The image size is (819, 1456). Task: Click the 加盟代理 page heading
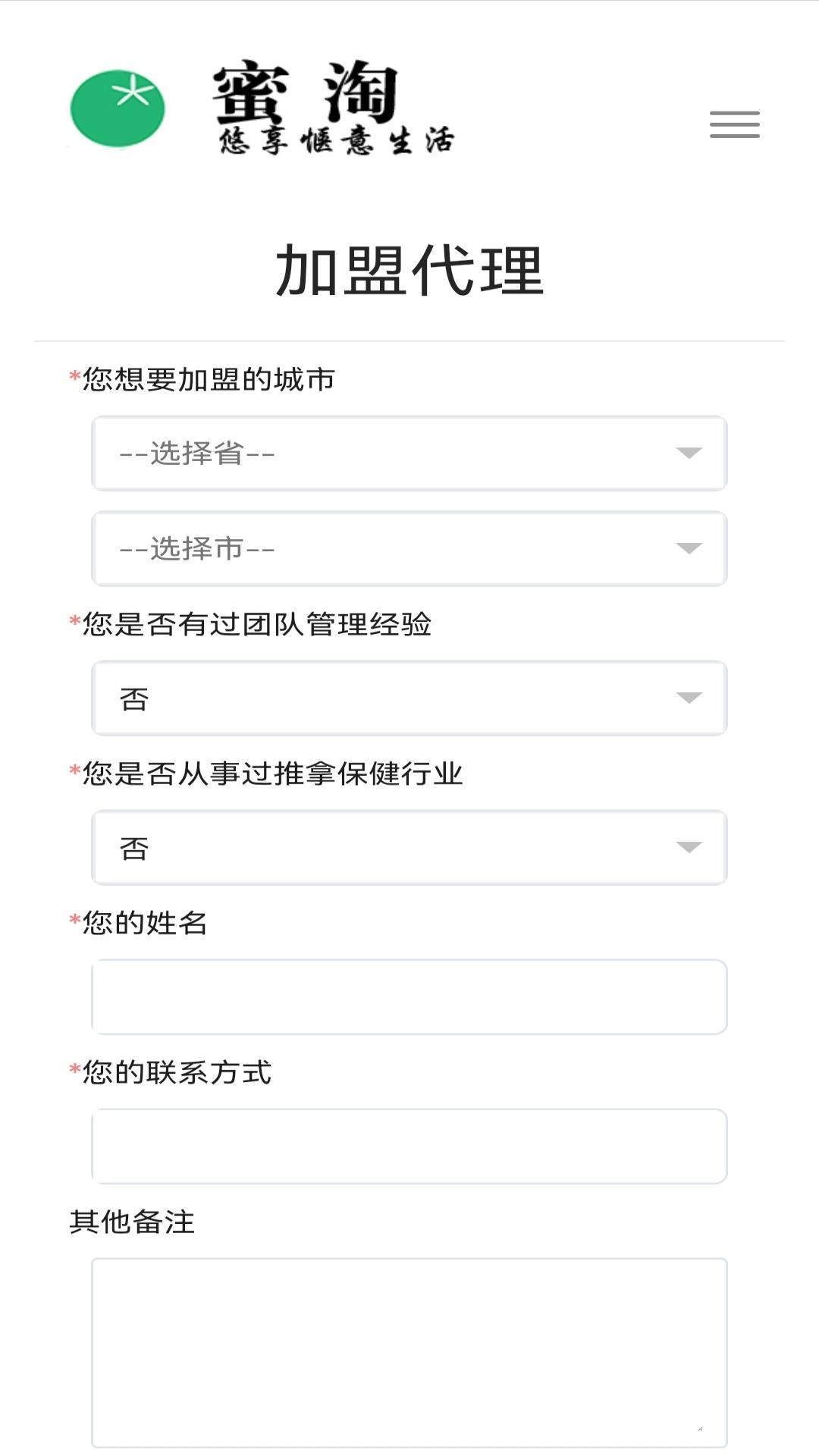409,271
